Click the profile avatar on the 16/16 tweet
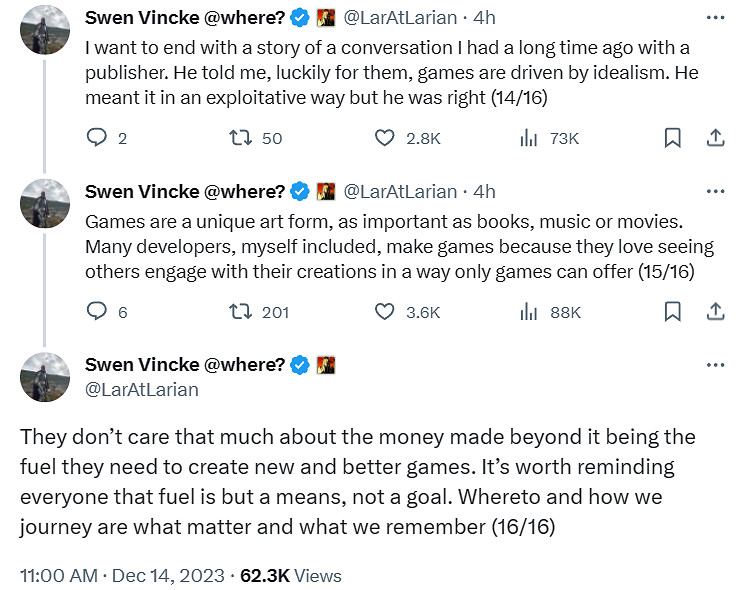748x590 pixels. click(x=44, y=378)
